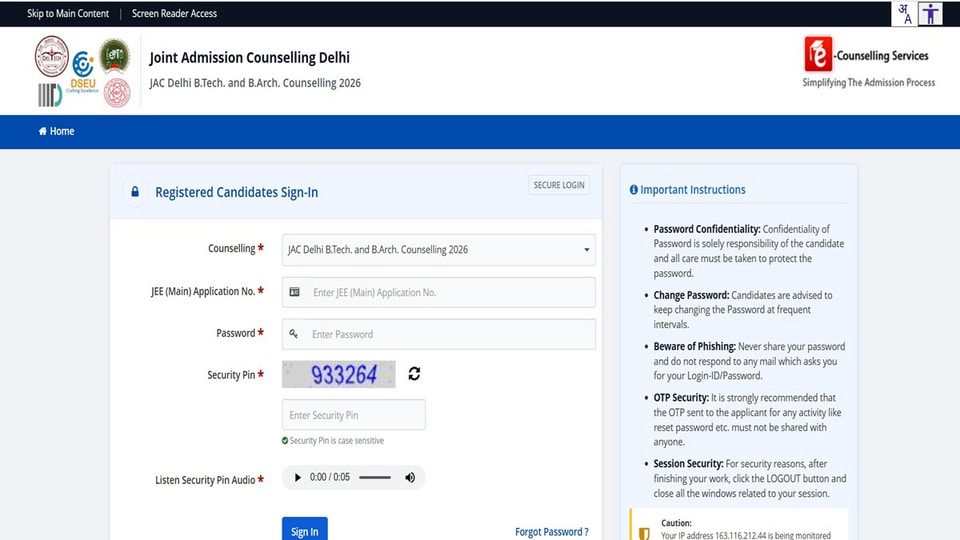Open the Forgot Password link
This screenshot has height=540, width=960.
tap(552, 531)
